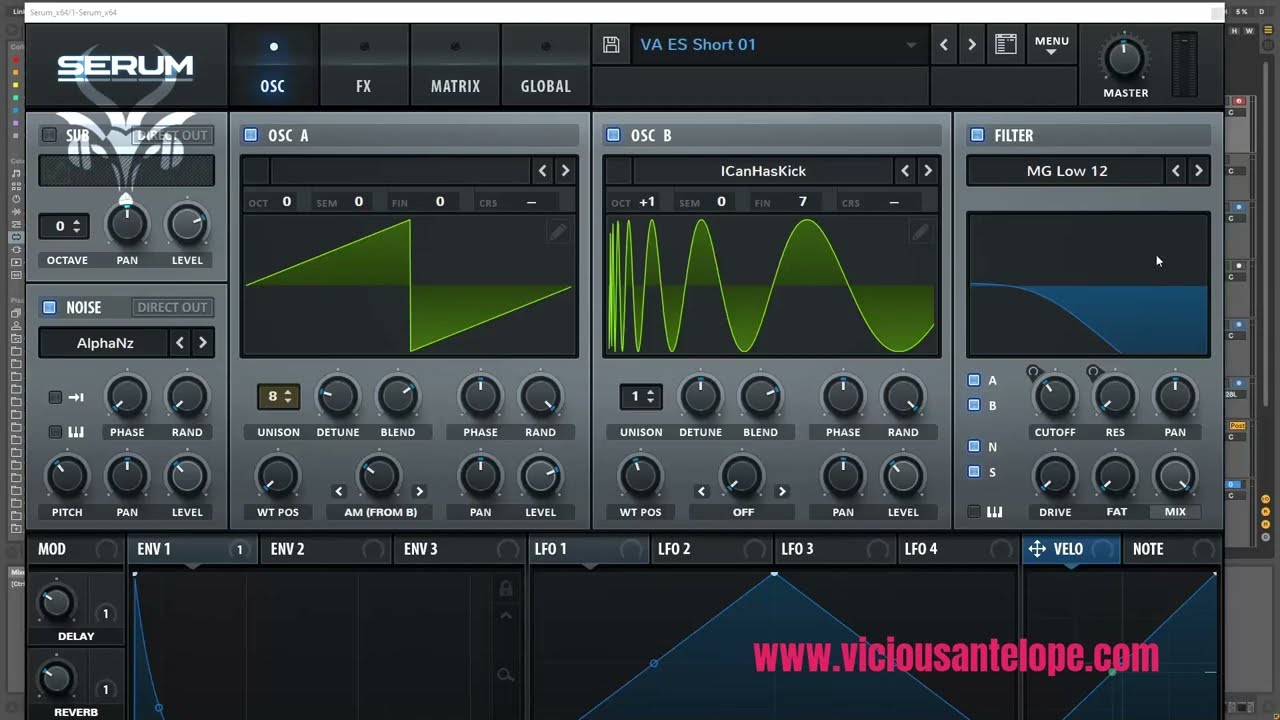This screenshot has height=720, width=1280.
Task: Click the OSC B FIN value 7
Action: (x=802, y=202)
